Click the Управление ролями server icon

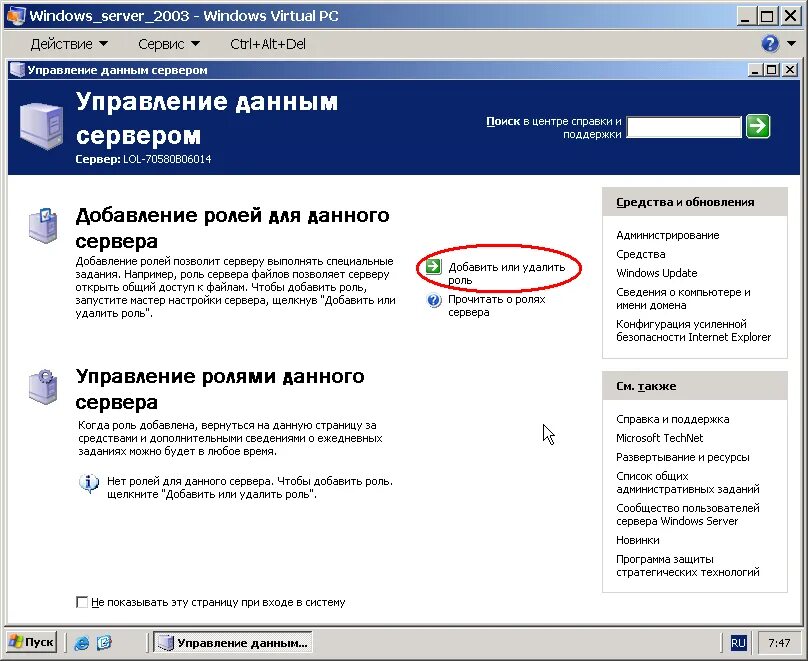click(x=43, y=387)
